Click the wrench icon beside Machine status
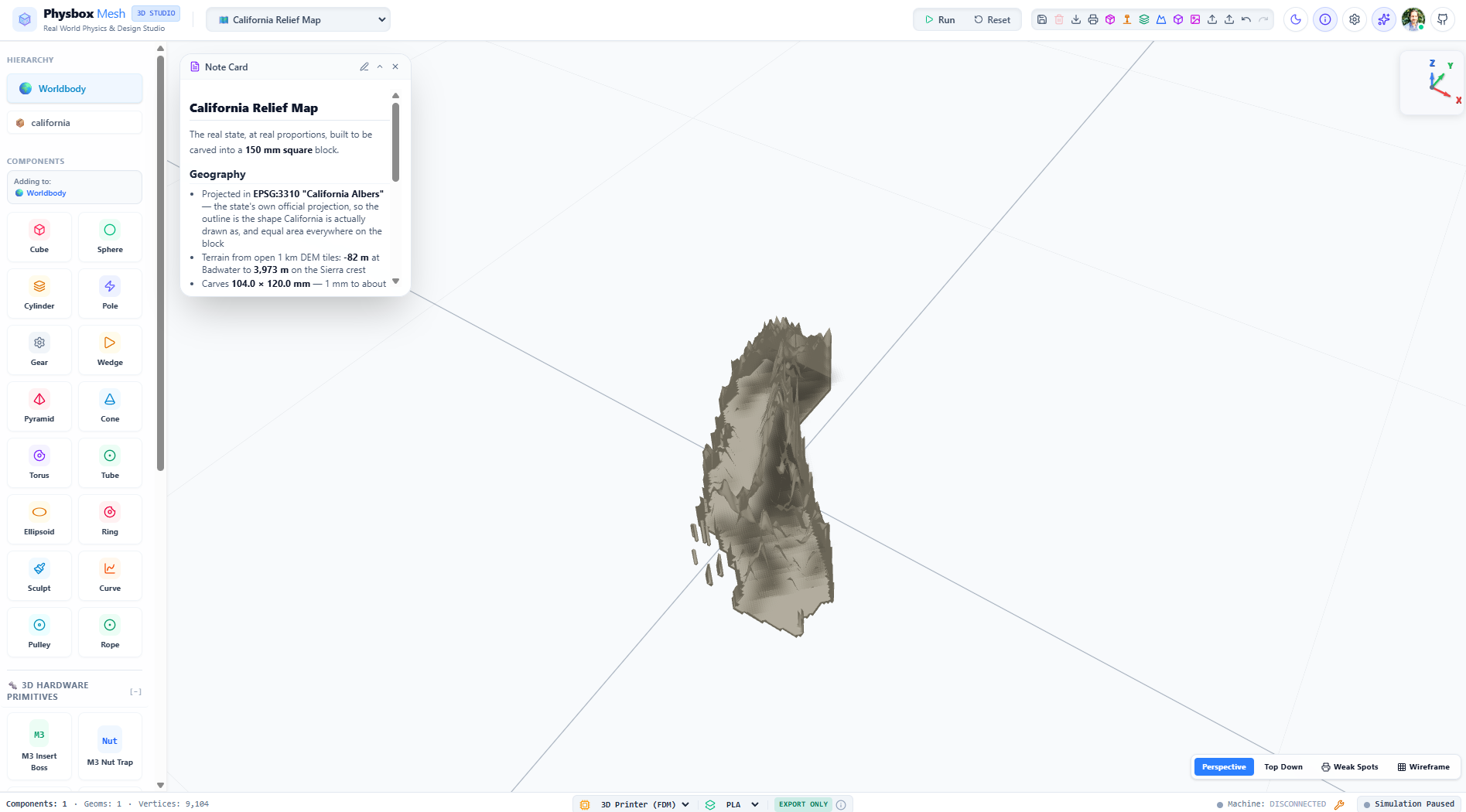 [x=1339, y=804]
